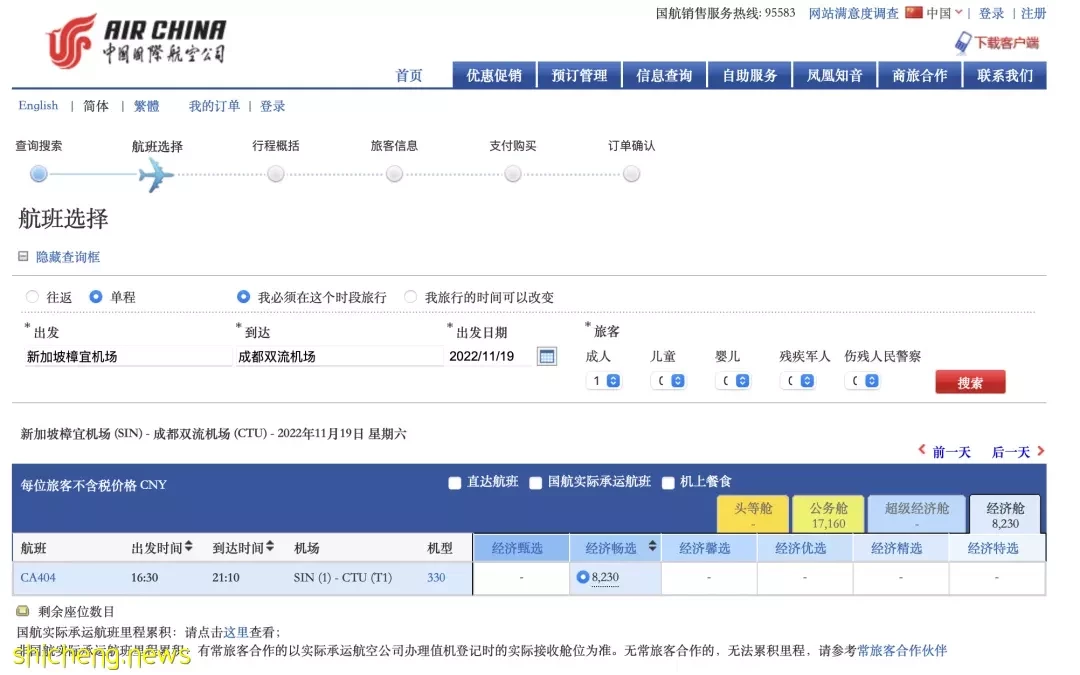1080x675 pixels.
Task: Sort by 到达时间 arrows
Action: (x=270, y=547)
